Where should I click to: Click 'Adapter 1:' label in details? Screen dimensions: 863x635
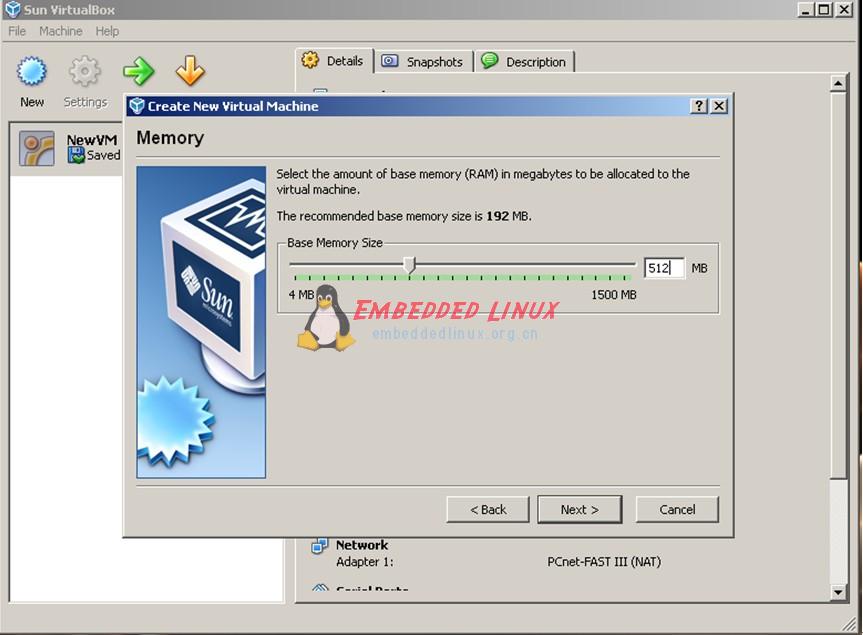pos(364,562)
